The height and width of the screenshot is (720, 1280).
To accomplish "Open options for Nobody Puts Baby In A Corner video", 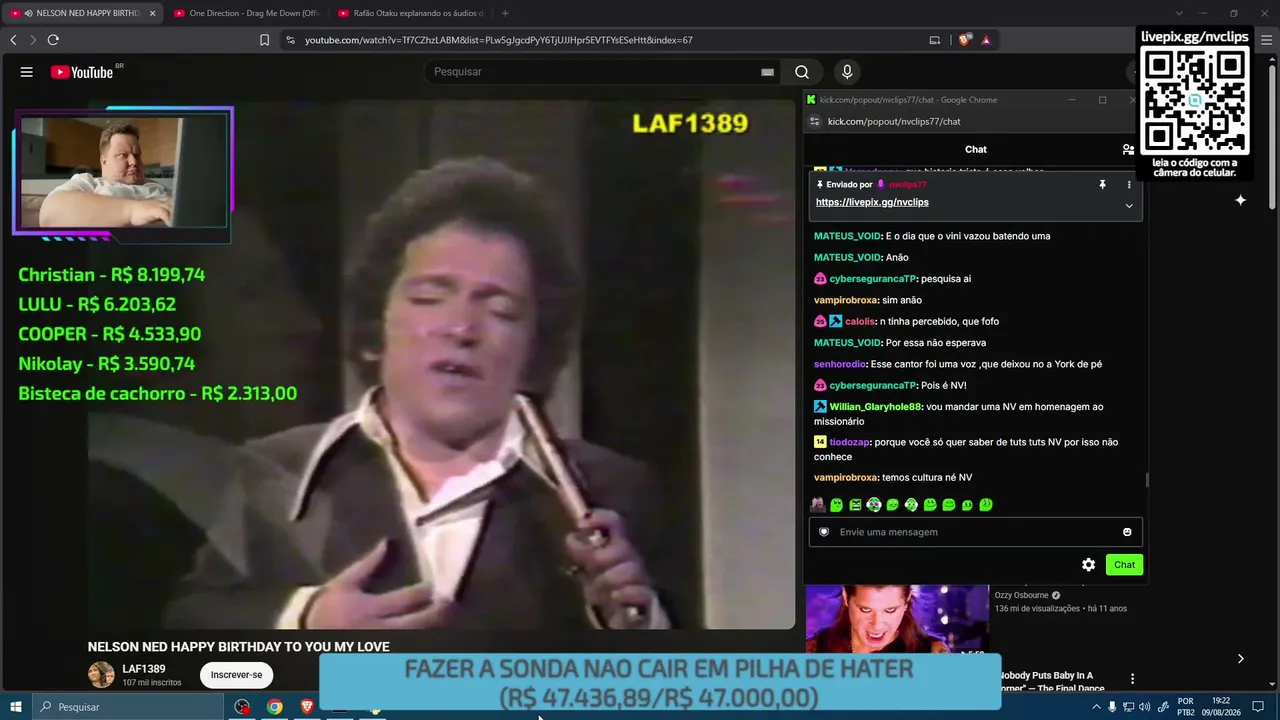I will [x=1132, y=679].
